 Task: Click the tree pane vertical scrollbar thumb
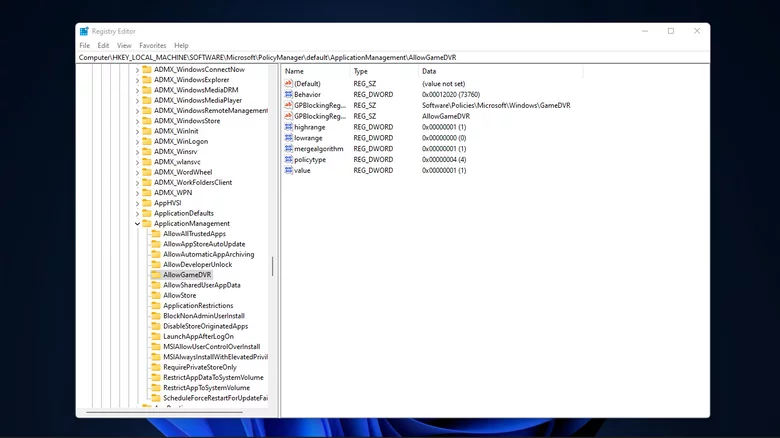pyautogui.click(x=272, y=267)
